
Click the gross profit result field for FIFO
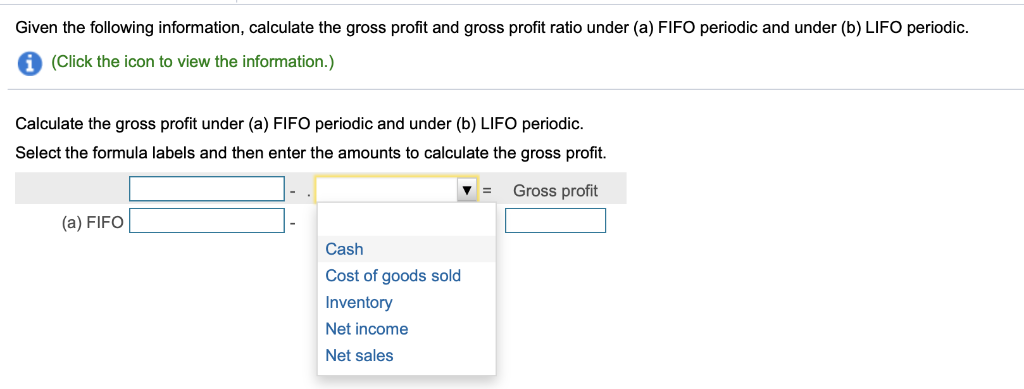(555, 220)
